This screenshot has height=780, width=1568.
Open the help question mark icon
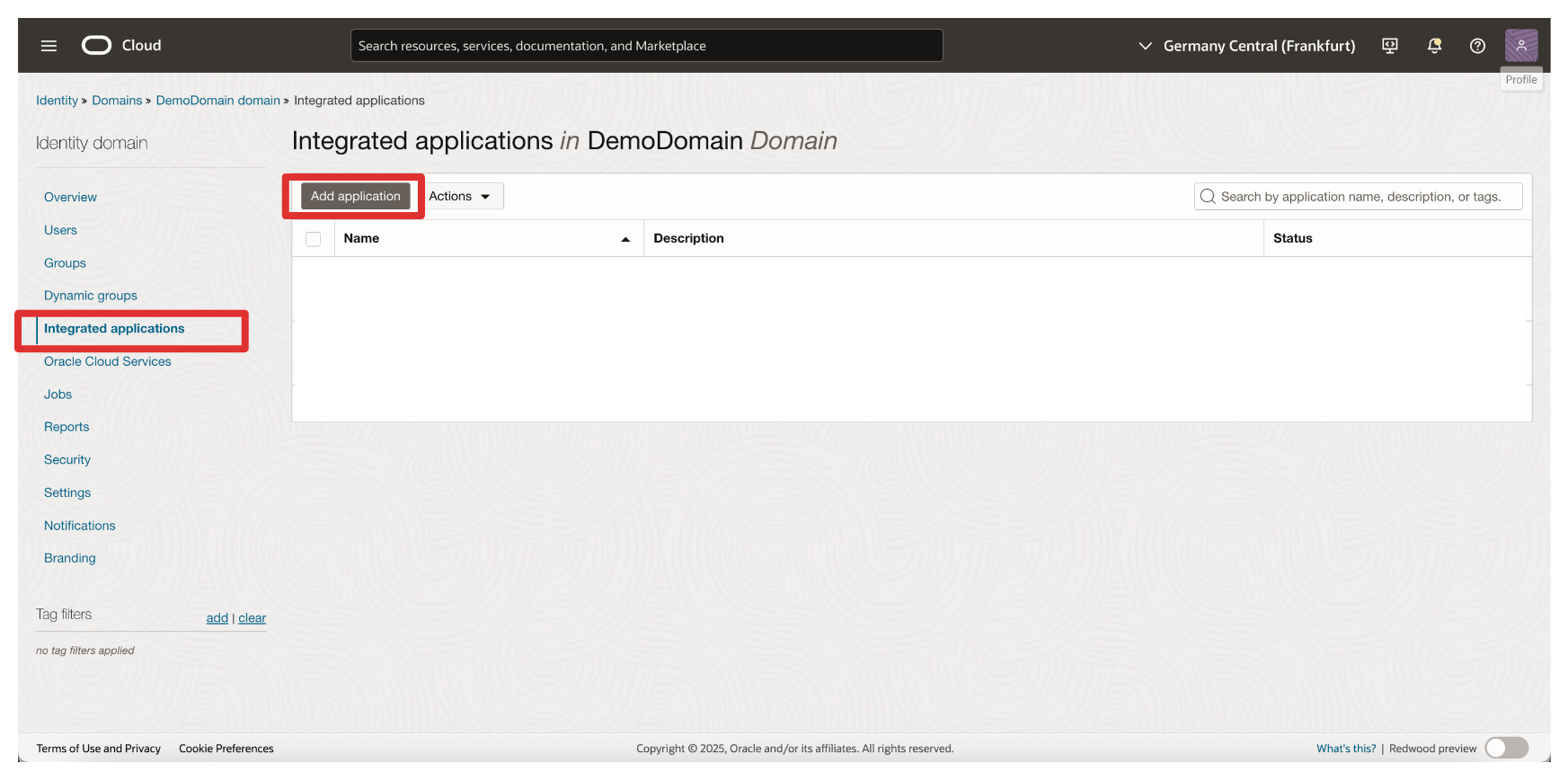pyautogui.click(x=1477, y=46)
